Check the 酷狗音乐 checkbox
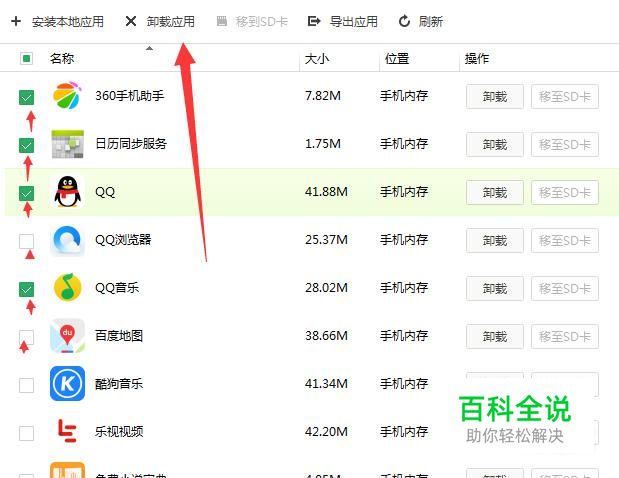The image size is (619, 478). tap(26, 385)
